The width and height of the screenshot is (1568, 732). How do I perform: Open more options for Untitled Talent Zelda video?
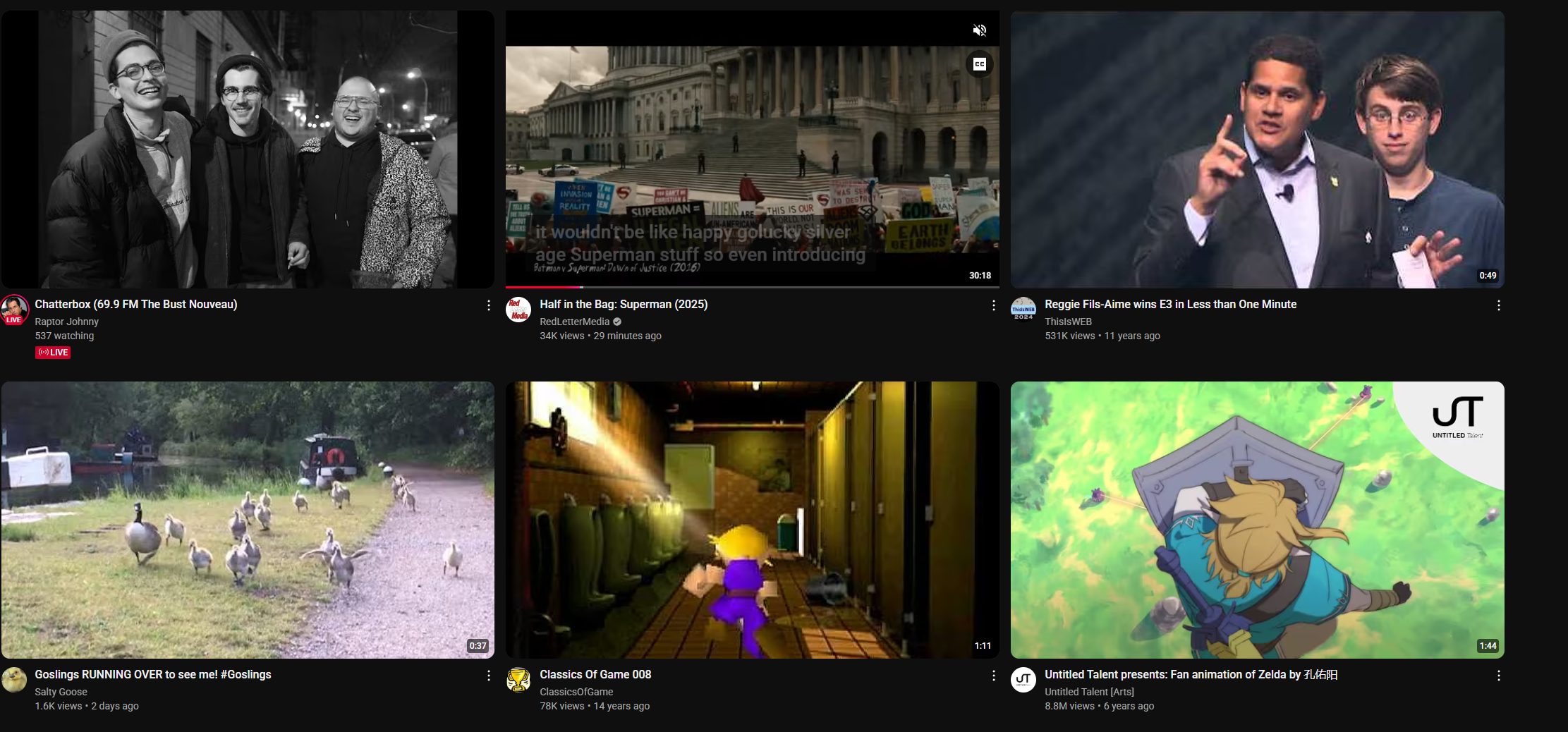(1498, 676)
